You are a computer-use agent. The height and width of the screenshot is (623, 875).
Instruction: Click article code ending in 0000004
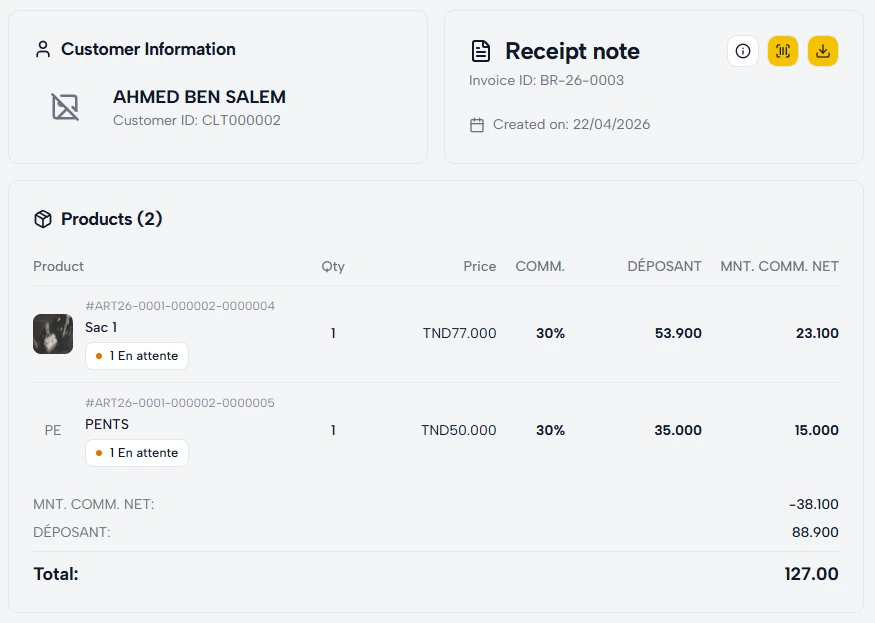[180, 306]
